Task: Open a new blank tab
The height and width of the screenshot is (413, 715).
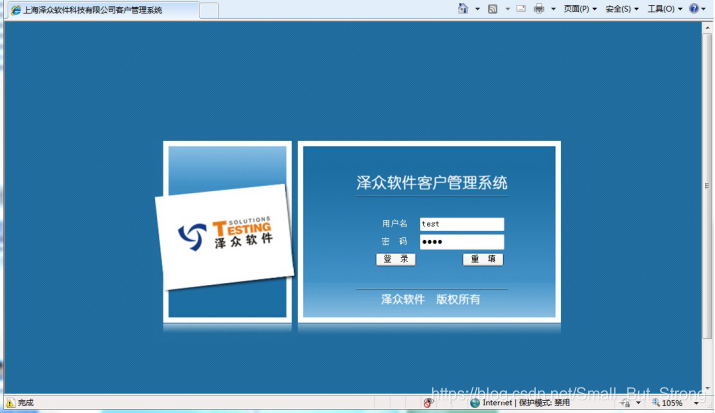Action: tap(209, 10)
